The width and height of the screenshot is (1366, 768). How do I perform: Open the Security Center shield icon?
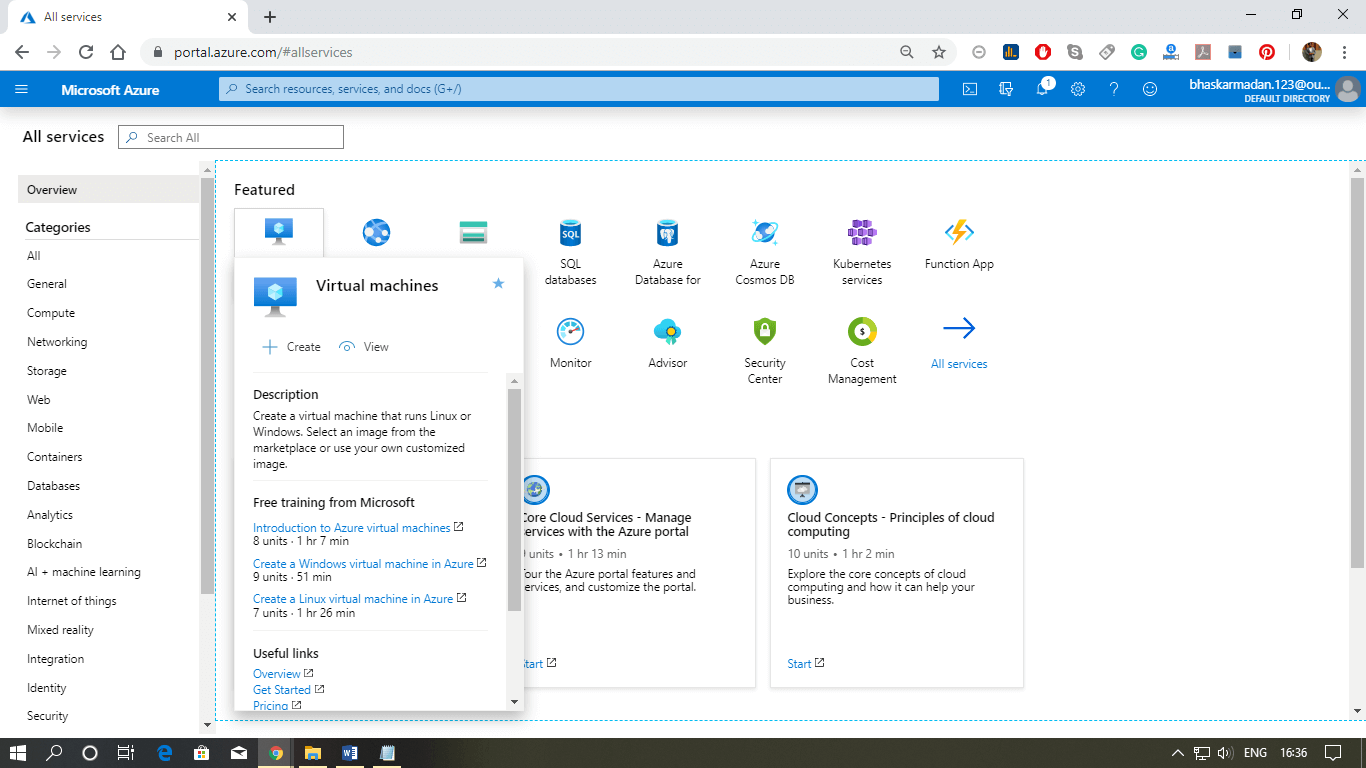(x=764, y=331)
